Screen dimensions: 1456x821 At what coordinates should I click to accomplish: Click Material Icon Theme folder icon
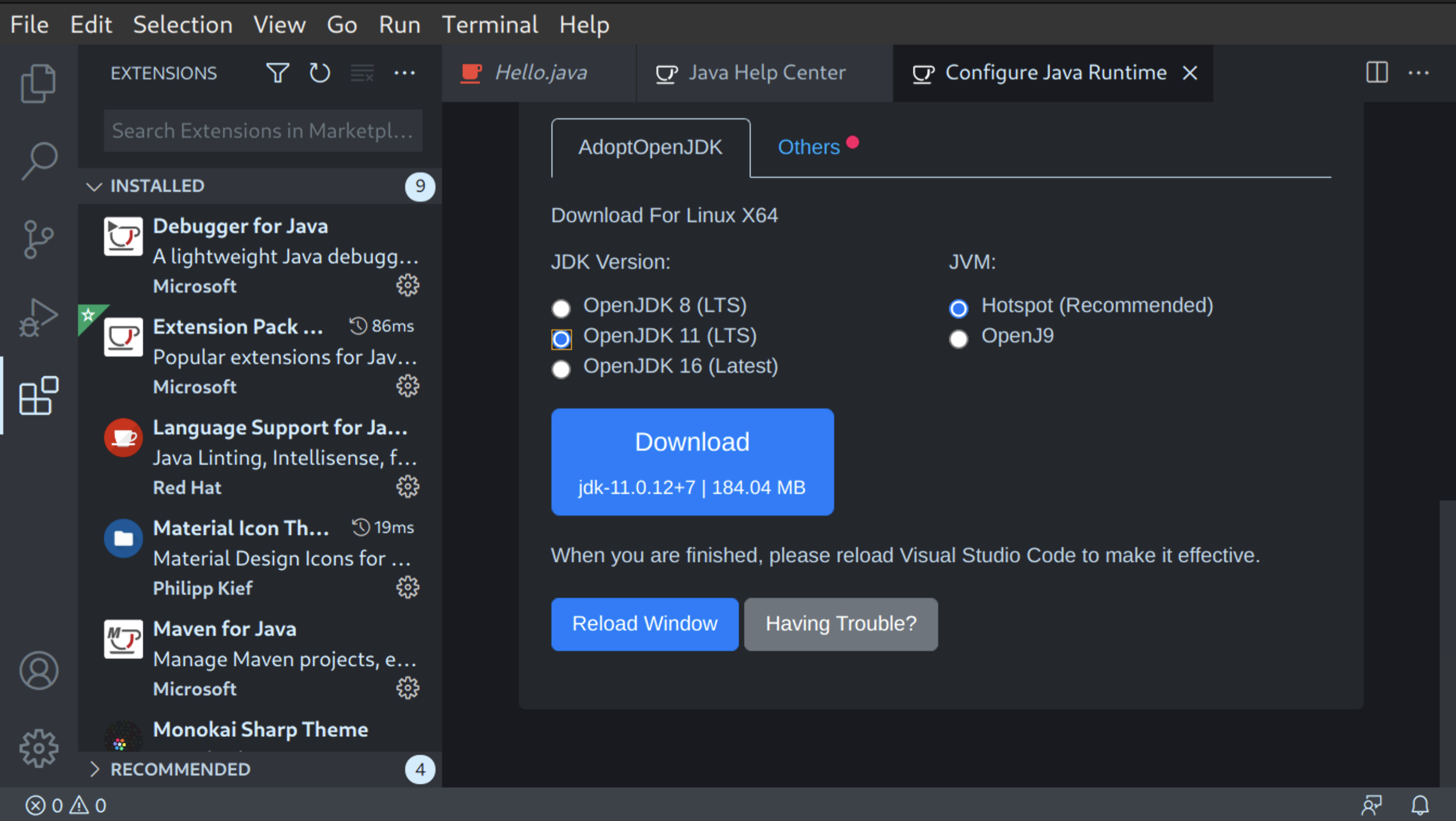123,538
